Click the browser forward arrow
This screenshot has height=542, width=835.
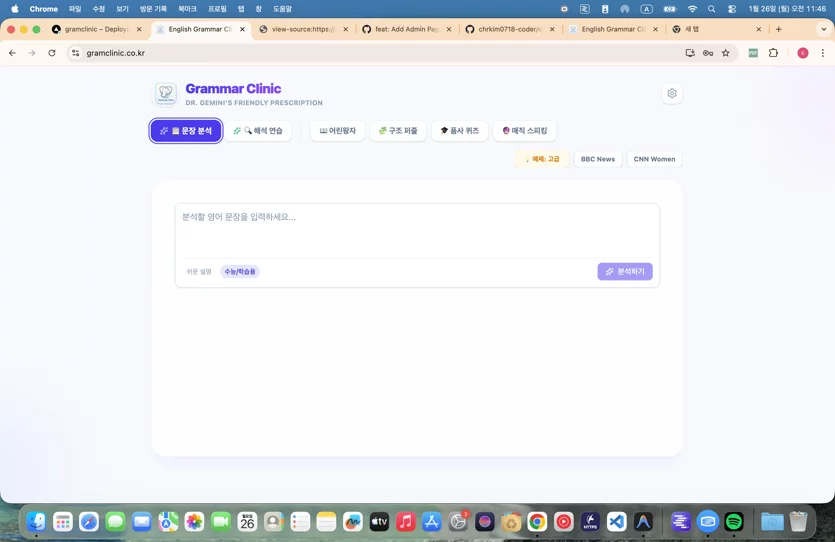pyautogui.click(x=32, y=53)
